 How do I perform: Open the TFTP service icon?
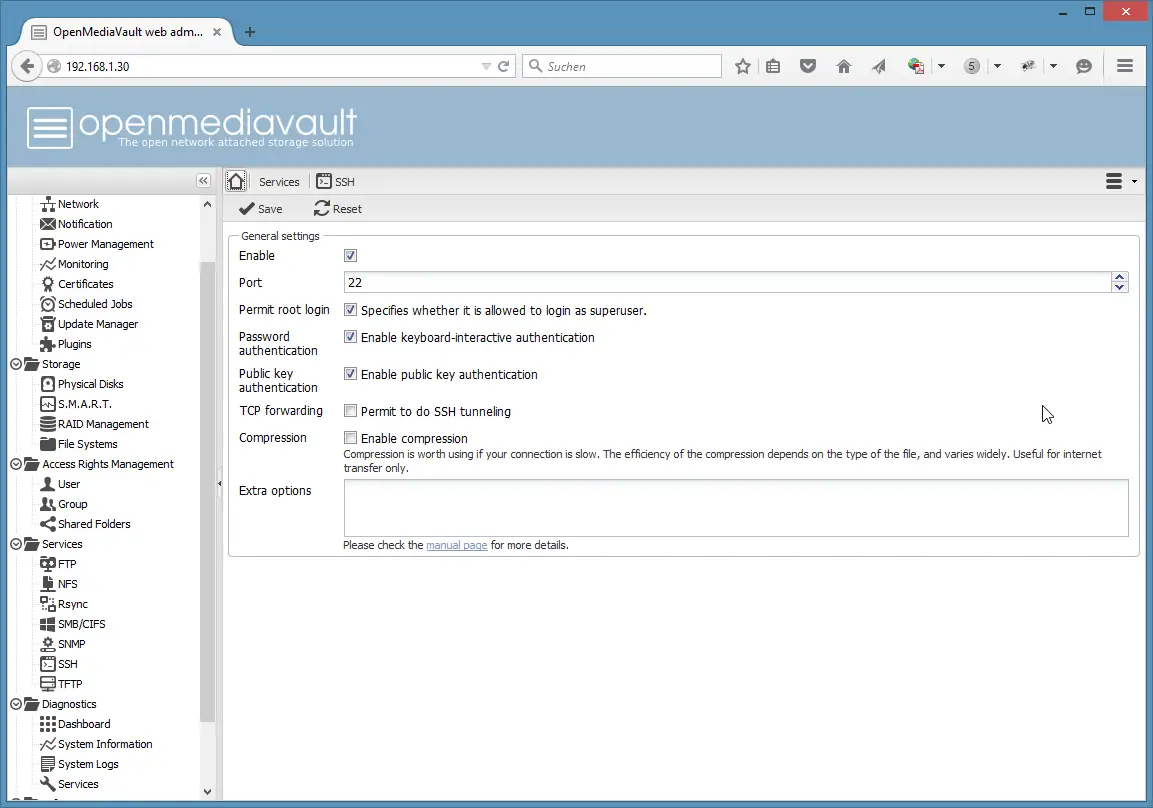48,684
